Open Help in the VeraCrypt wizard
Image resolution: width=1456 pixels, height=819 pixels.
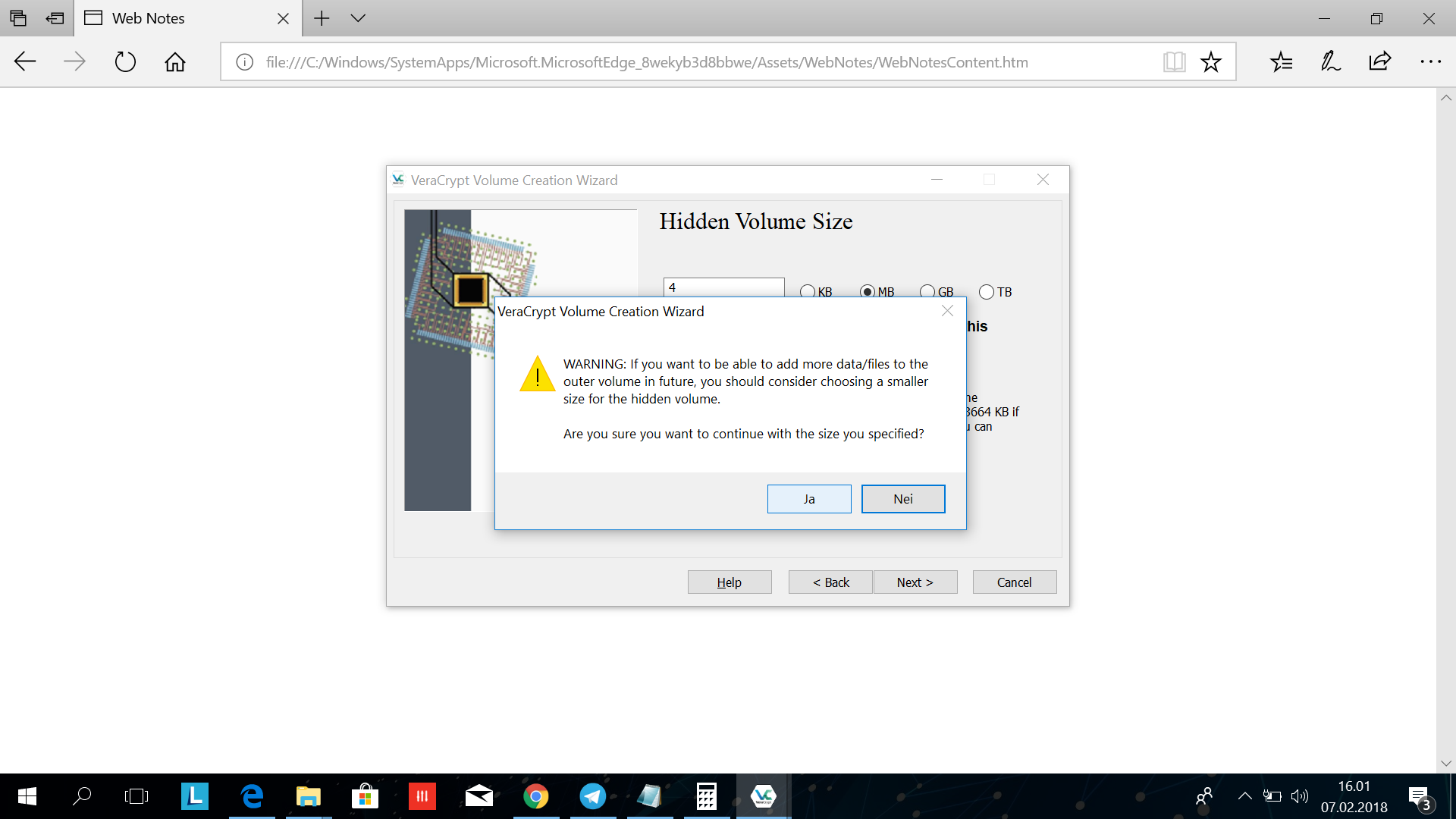(730, 582)
